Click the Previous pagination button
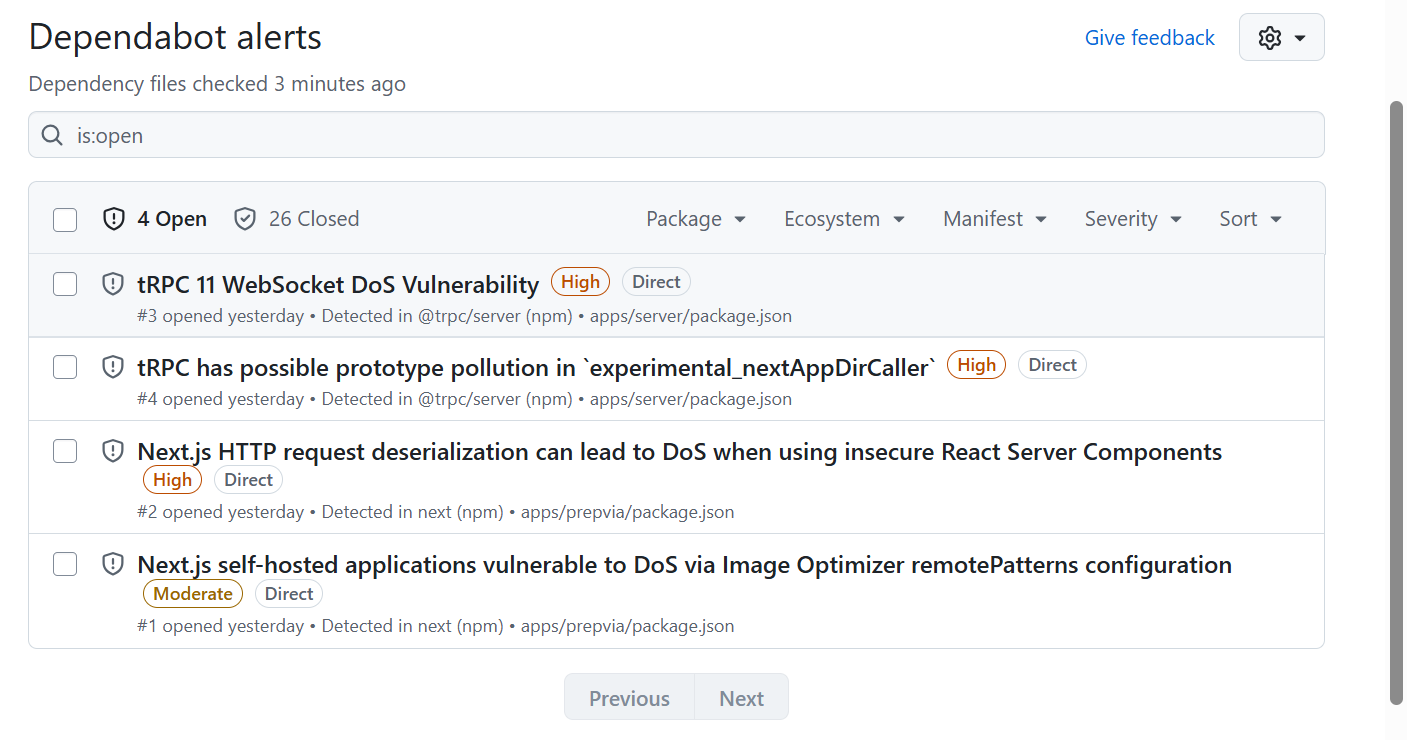The image size is (1407, 740). point(629,698)
